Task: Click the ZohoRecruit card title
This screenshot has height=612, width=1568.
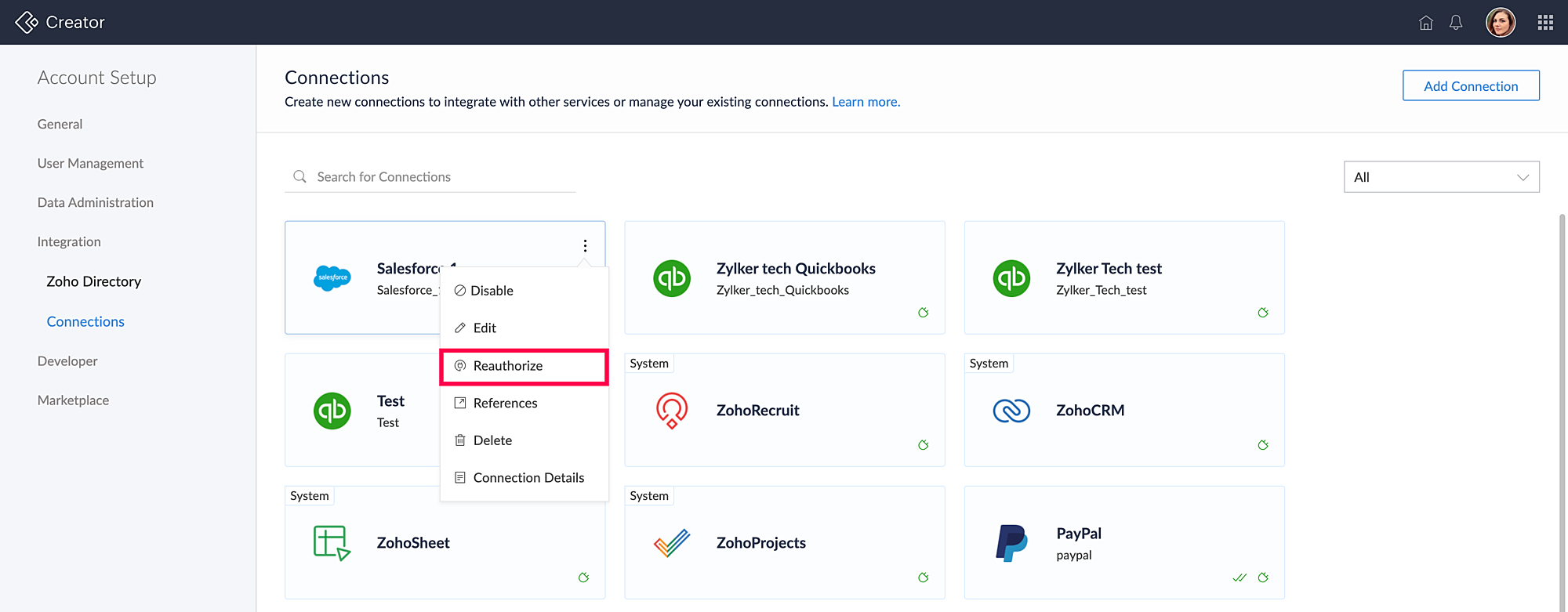Action: pyautogui.click(x=757, y=411)
